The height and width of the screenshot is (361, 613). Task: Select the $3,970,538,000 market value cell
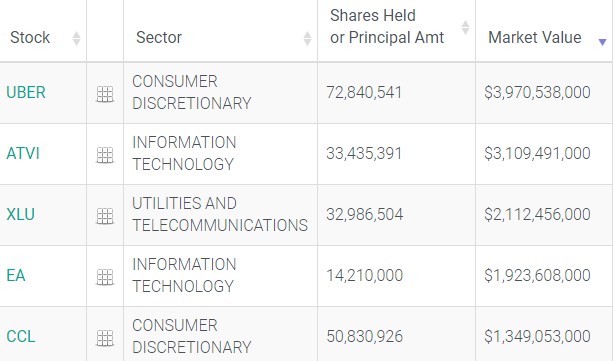coord(537,93)
